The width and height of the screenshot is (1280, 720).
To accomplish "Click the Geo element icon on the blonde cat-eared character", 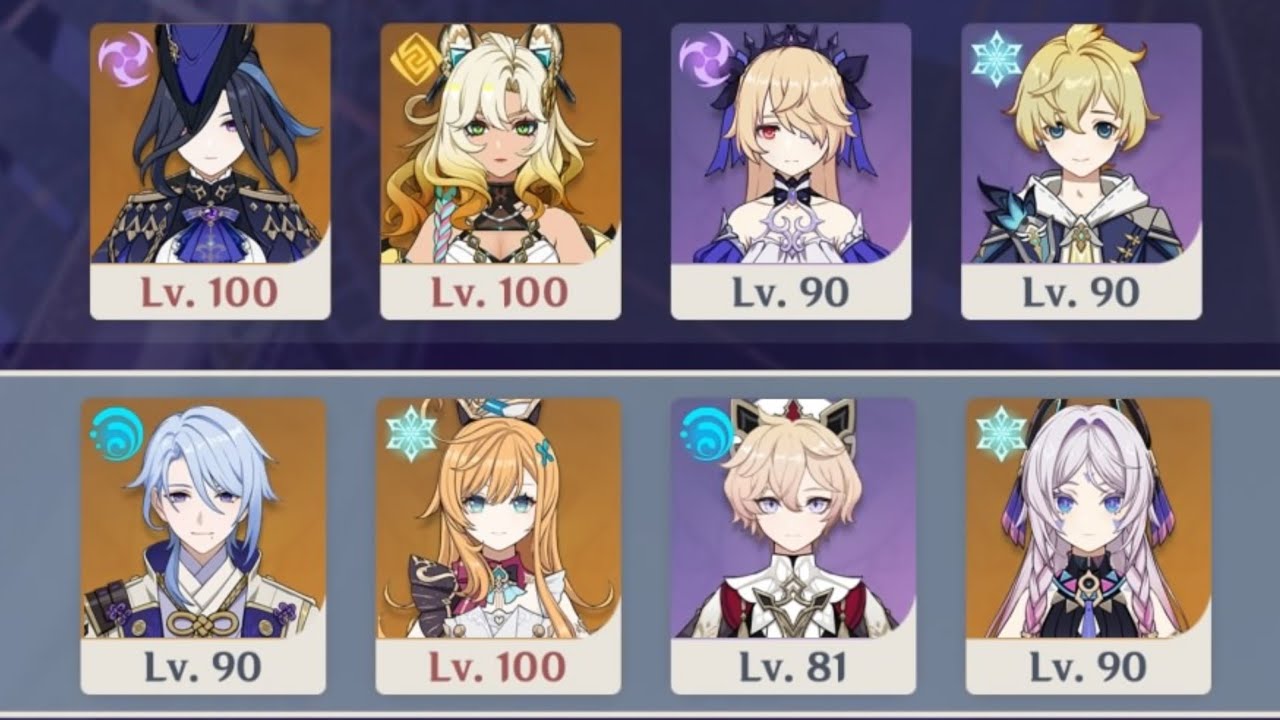I will coord(411,59).
